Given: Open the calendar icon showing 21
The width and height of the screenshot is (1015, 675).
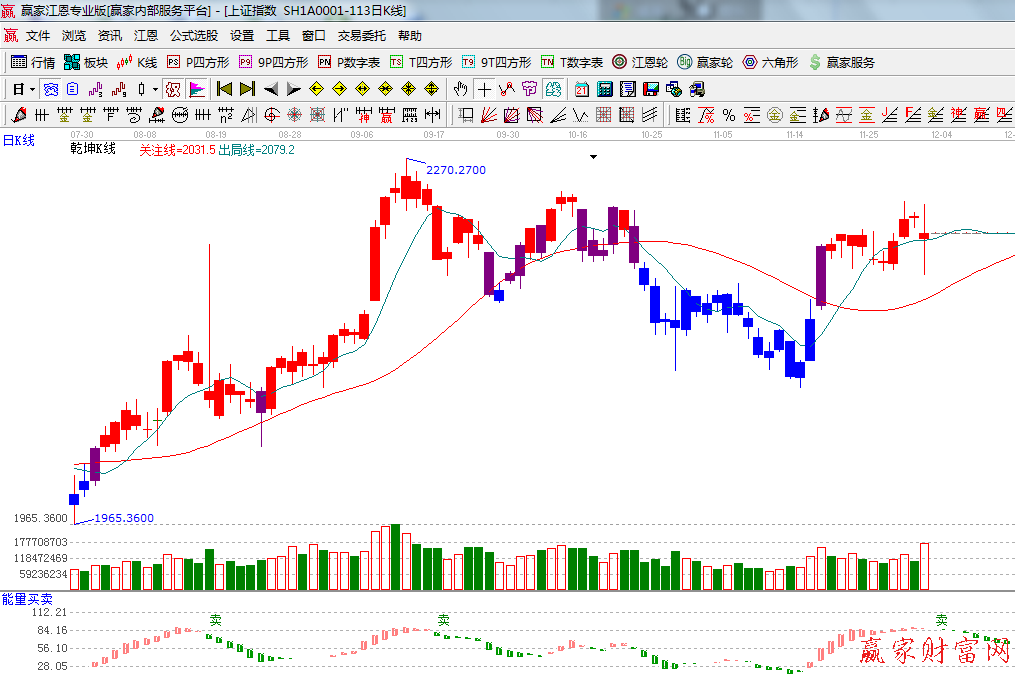Looking at the screenshot, I should tap(581, 89).
